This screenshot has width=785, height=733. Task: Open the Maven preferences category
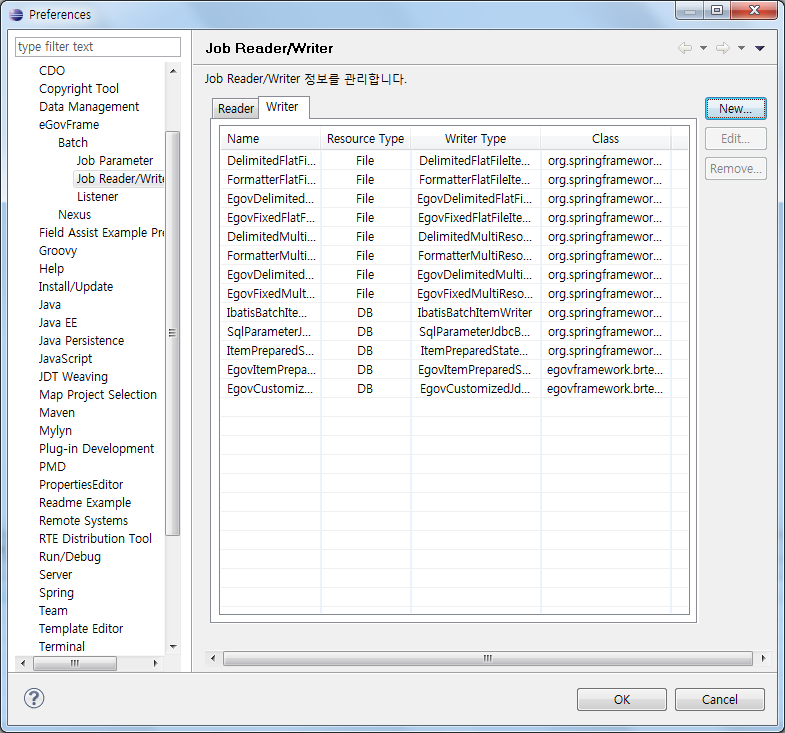56,412
